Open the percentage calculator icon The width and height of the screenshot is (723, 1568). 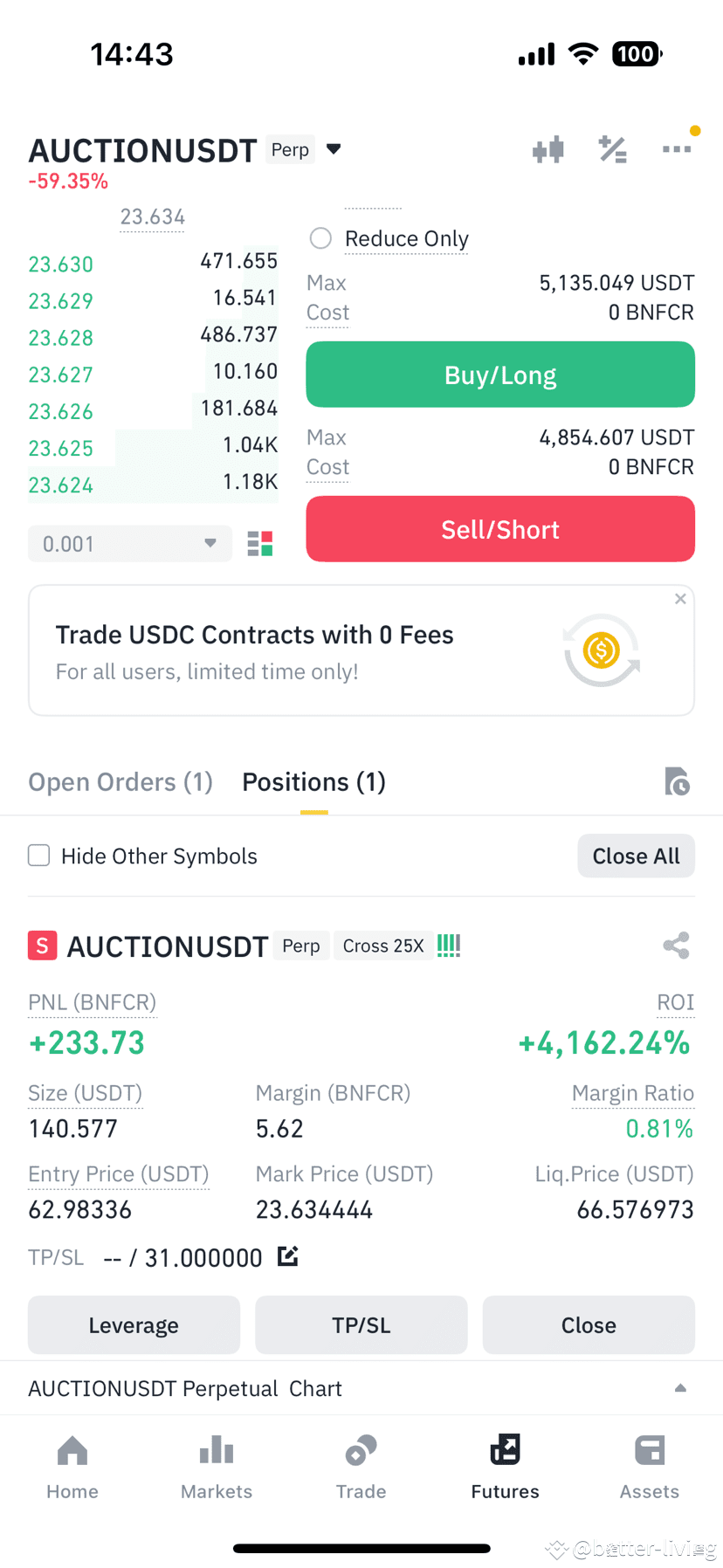(612, 150)
